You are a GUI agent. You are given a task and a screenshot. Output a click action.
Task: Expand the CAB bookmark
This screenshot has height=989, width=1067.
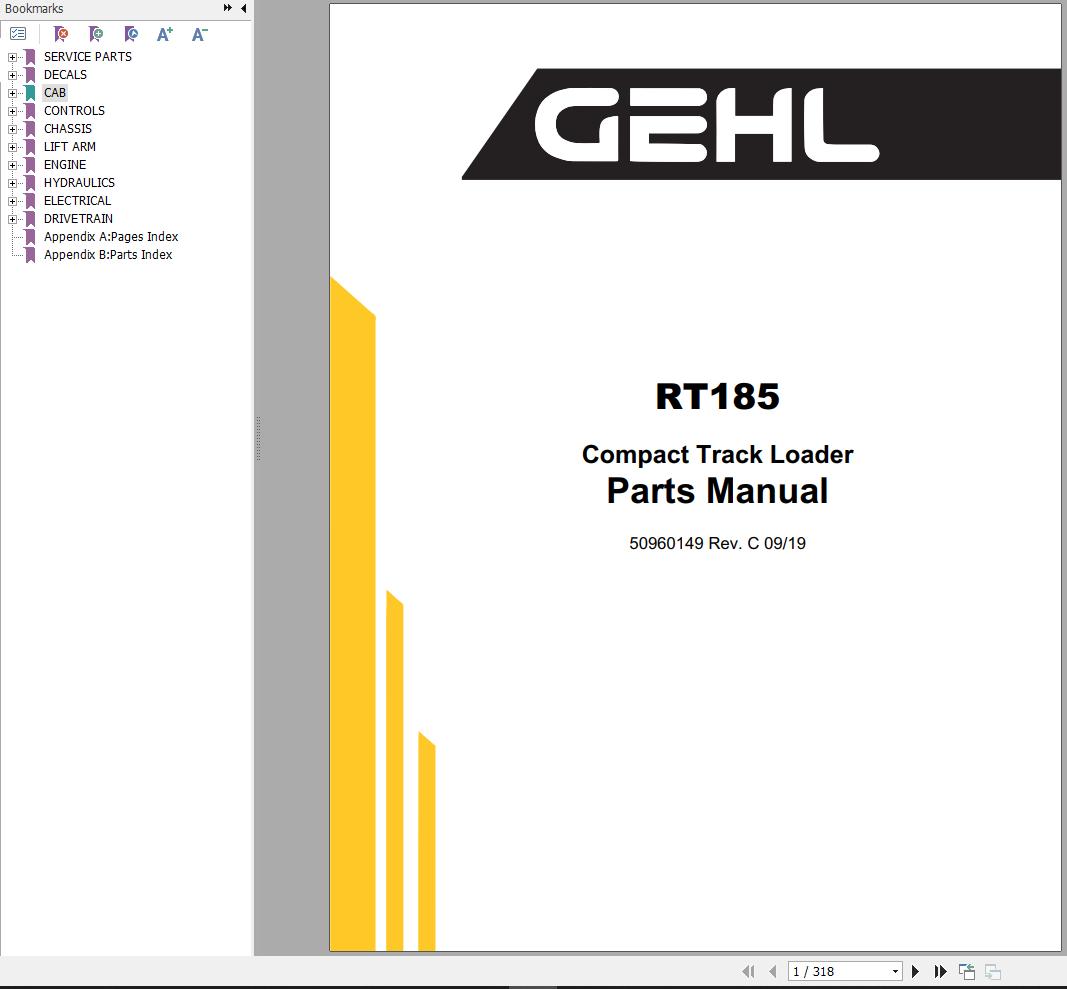[12, 93]
